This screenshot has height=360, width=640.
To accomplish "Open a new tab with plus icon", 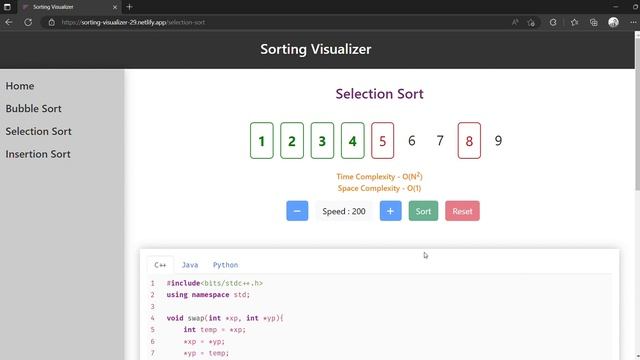I will 129,7.
